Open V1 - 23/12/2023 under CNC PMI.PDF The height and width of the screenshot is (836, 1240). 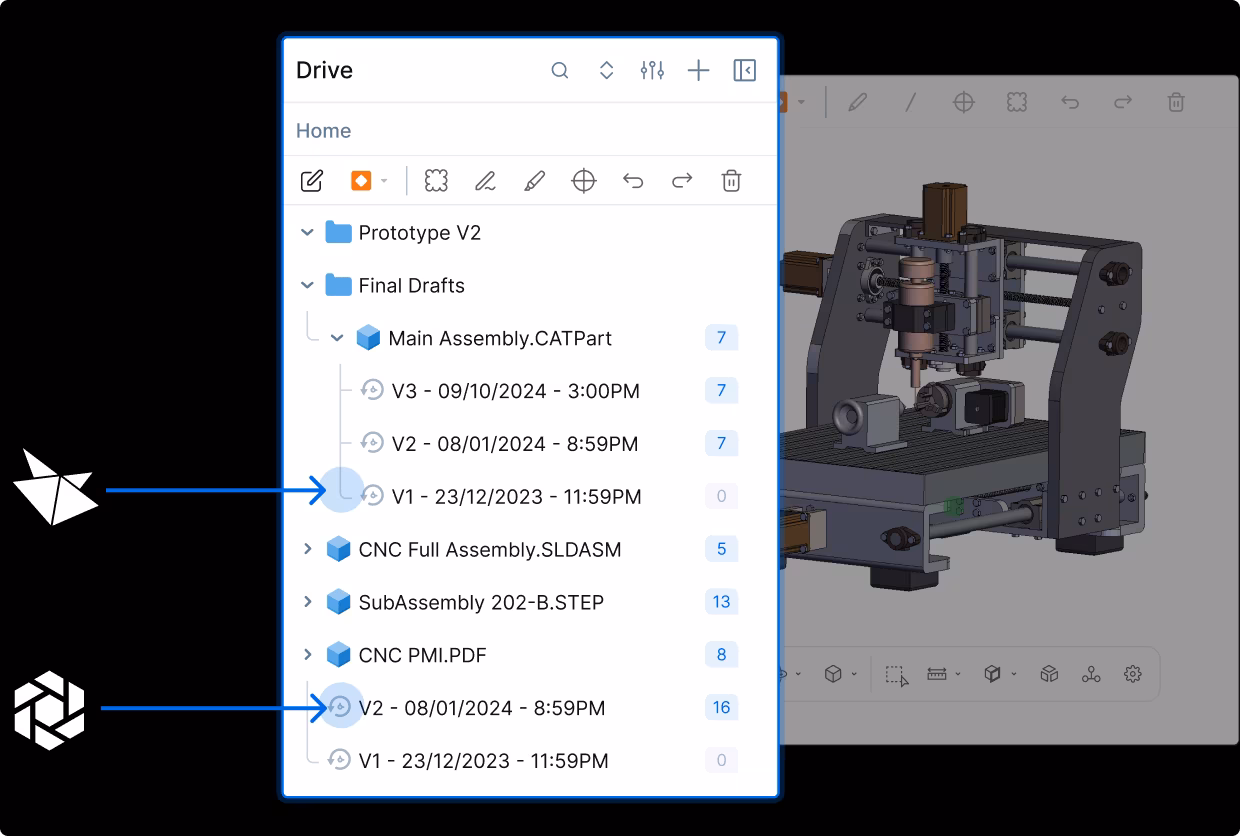468,761
